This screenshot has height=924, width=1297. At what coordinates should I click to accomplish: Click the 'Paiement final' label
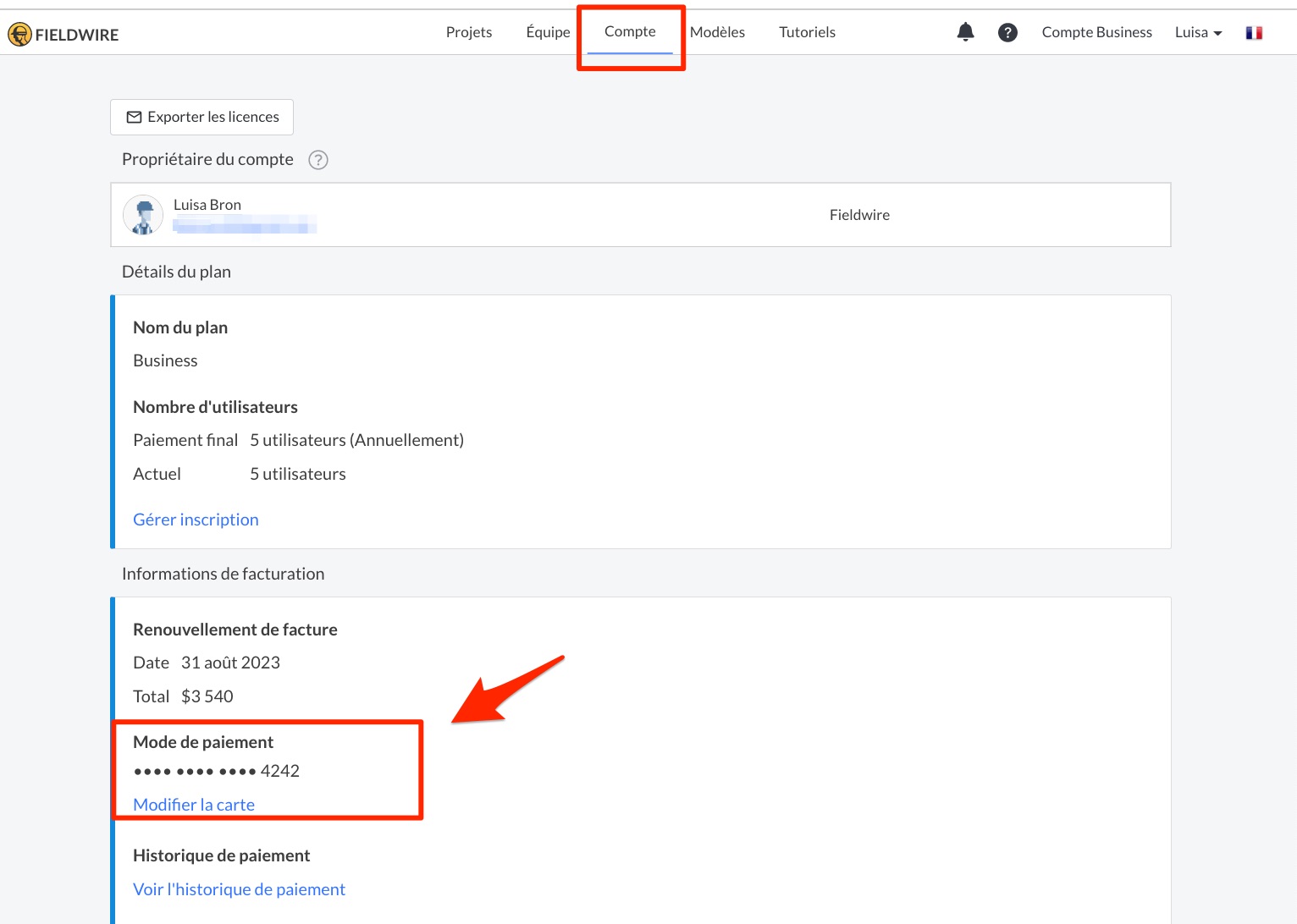tap(185, 440)
